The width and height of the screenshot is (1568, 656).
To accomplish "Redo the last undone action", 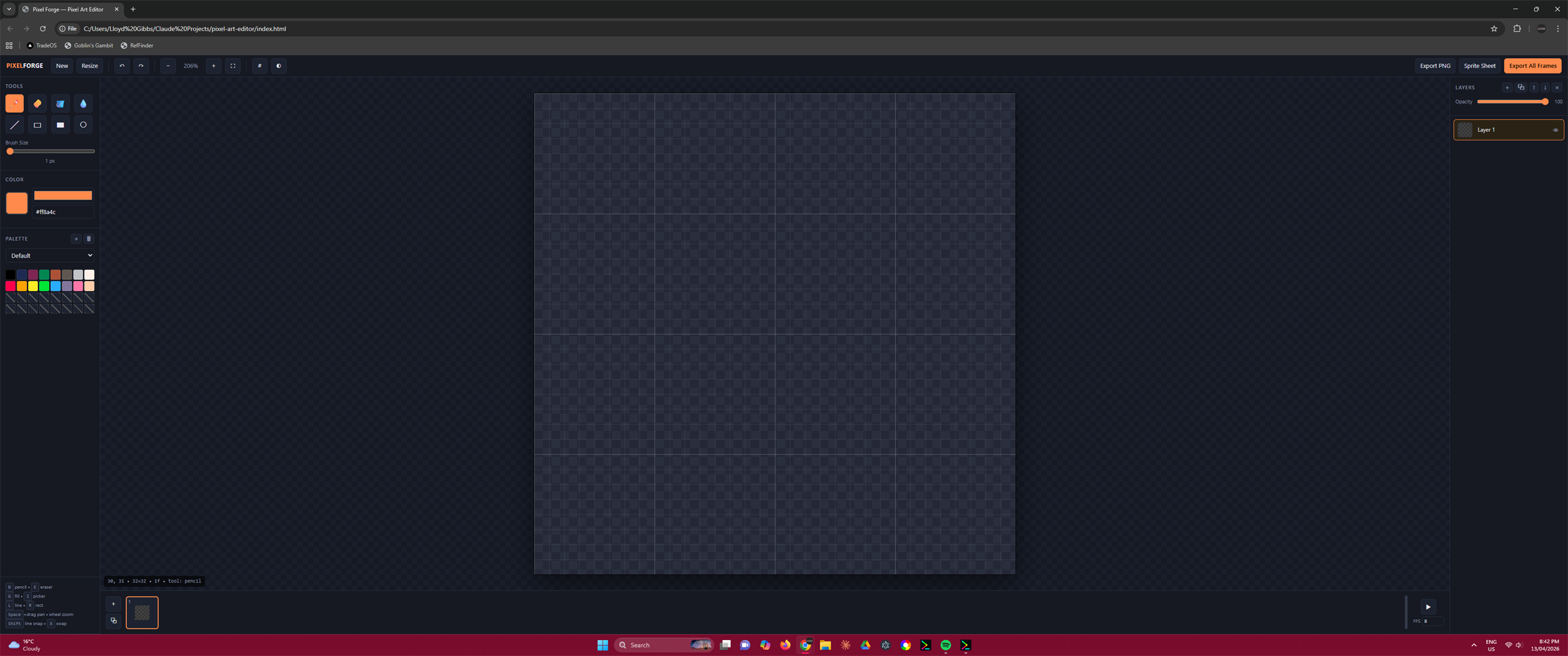I will tap(141, 66).
